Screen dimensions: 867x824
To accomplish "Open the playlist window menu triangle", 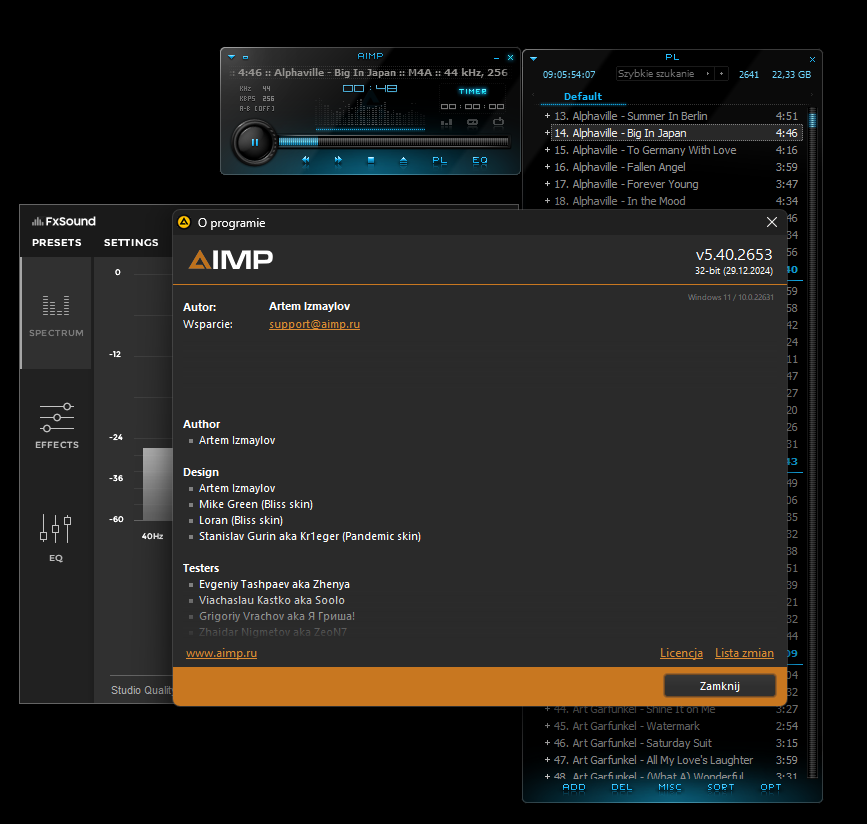I will [x=534, y=58].
